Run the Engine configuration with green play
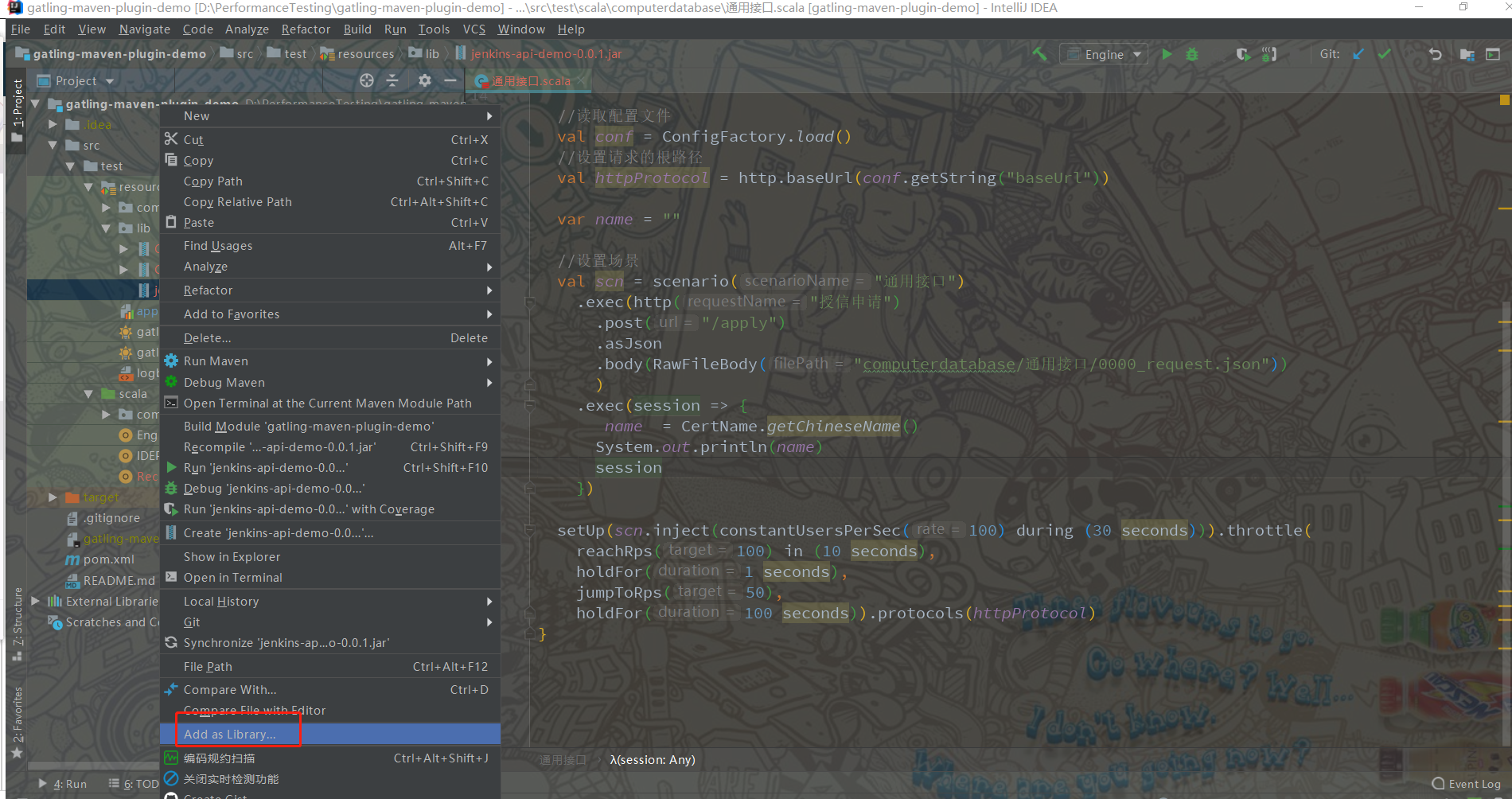Image resolution: width=1512 pixels, height=799 pixels. (x=1167, y=54)
